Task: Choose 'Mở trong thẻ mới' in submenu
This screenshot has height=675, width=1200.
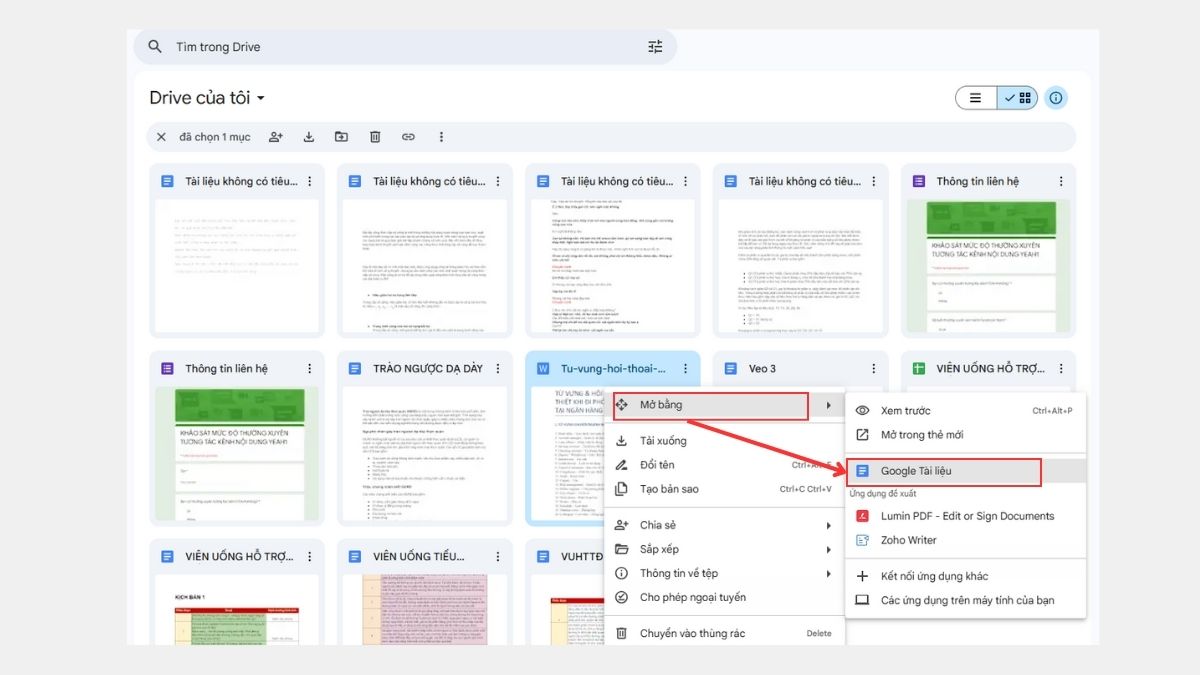Action: tap(965, 435)
